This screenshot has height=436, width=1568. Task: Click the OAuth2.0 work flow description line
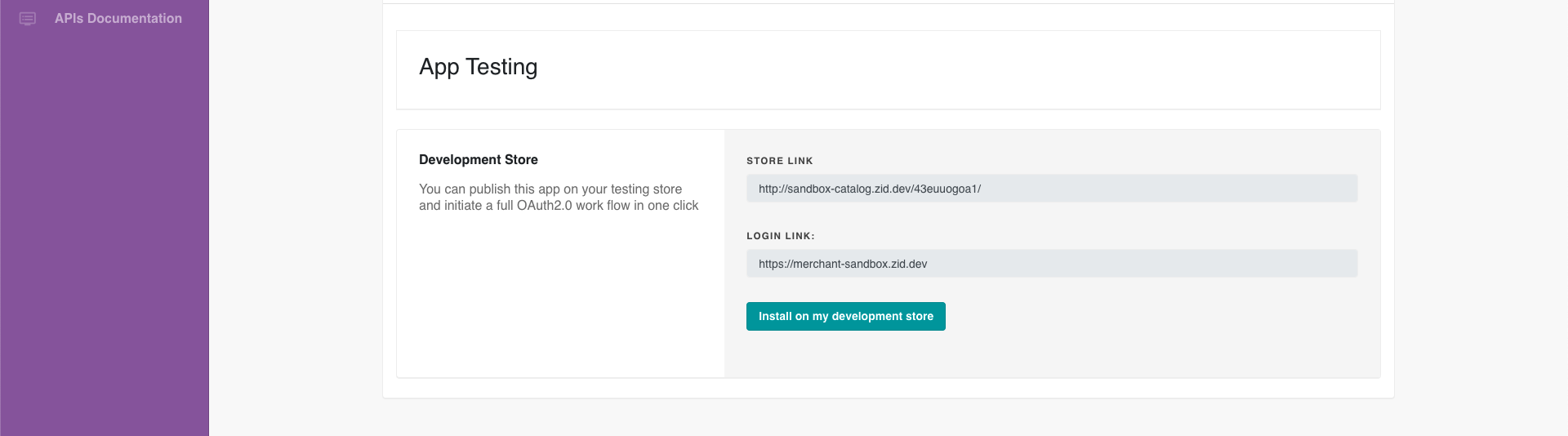(x=559, y=206)
